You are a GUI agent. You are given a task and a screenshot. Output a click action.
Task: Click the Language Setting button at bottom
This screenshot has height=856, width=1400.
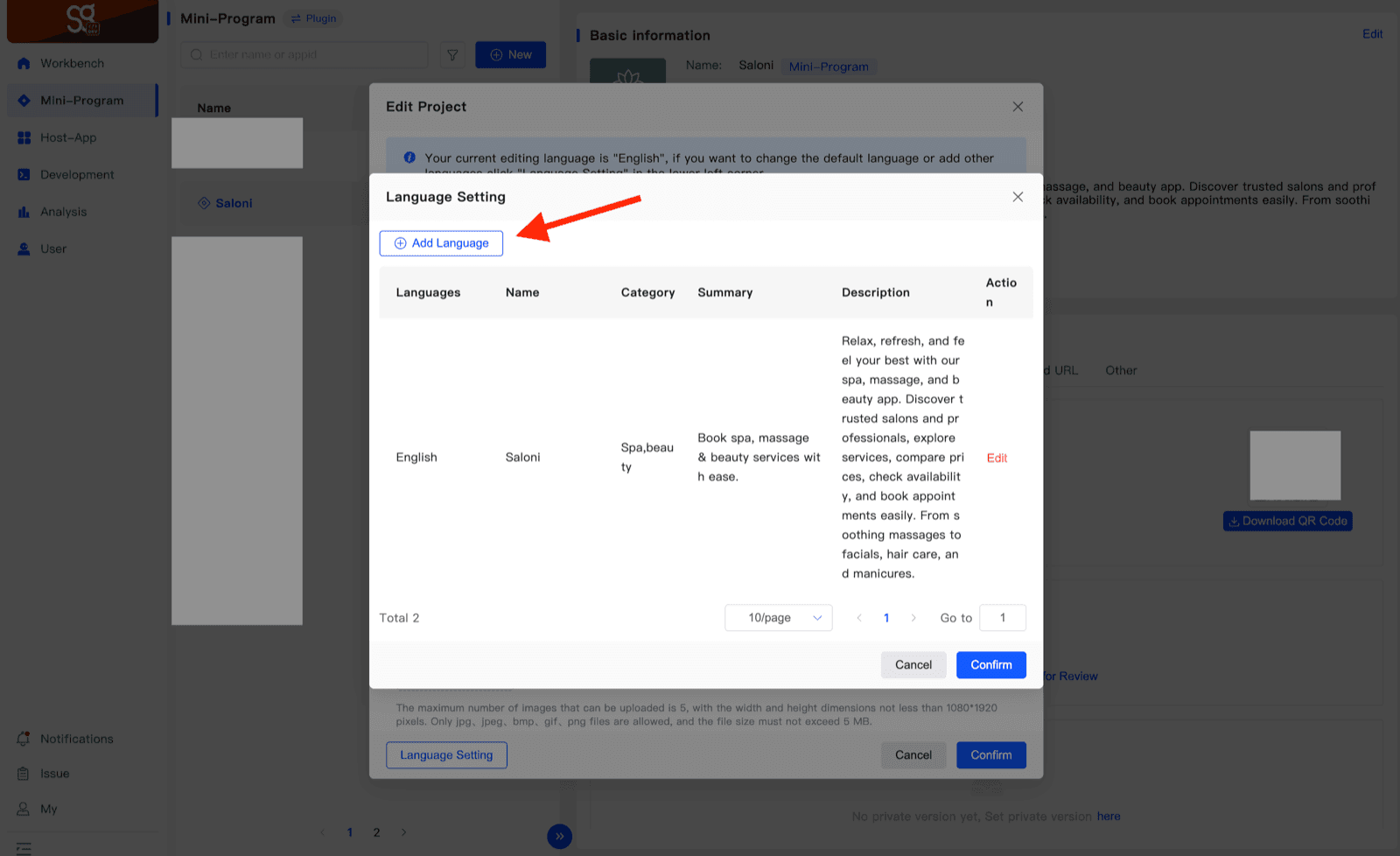446,755
